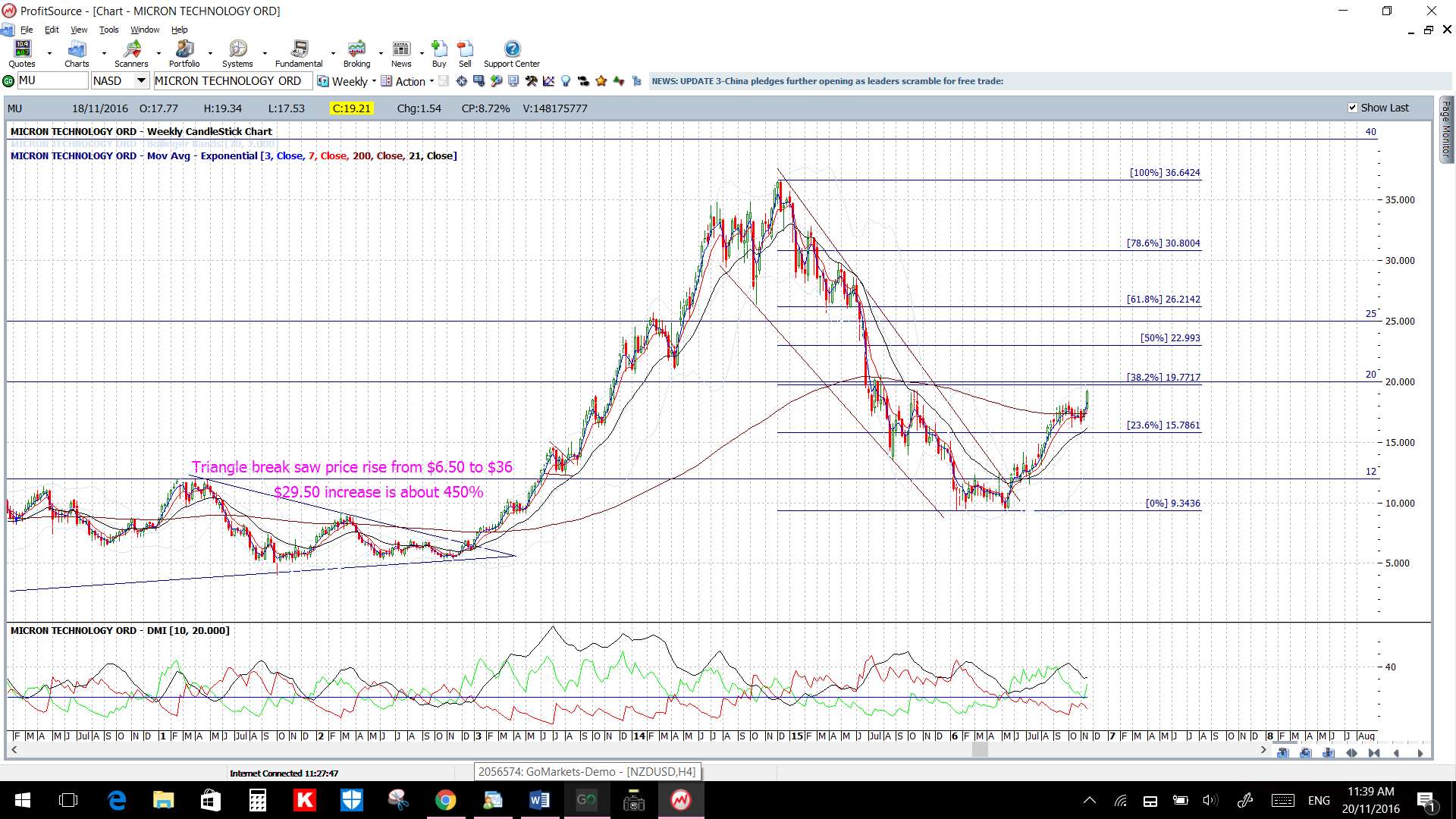Click the compress-horizontally arrows icon at chart bottom
1456x819 pixels.
pos(1374,753)
